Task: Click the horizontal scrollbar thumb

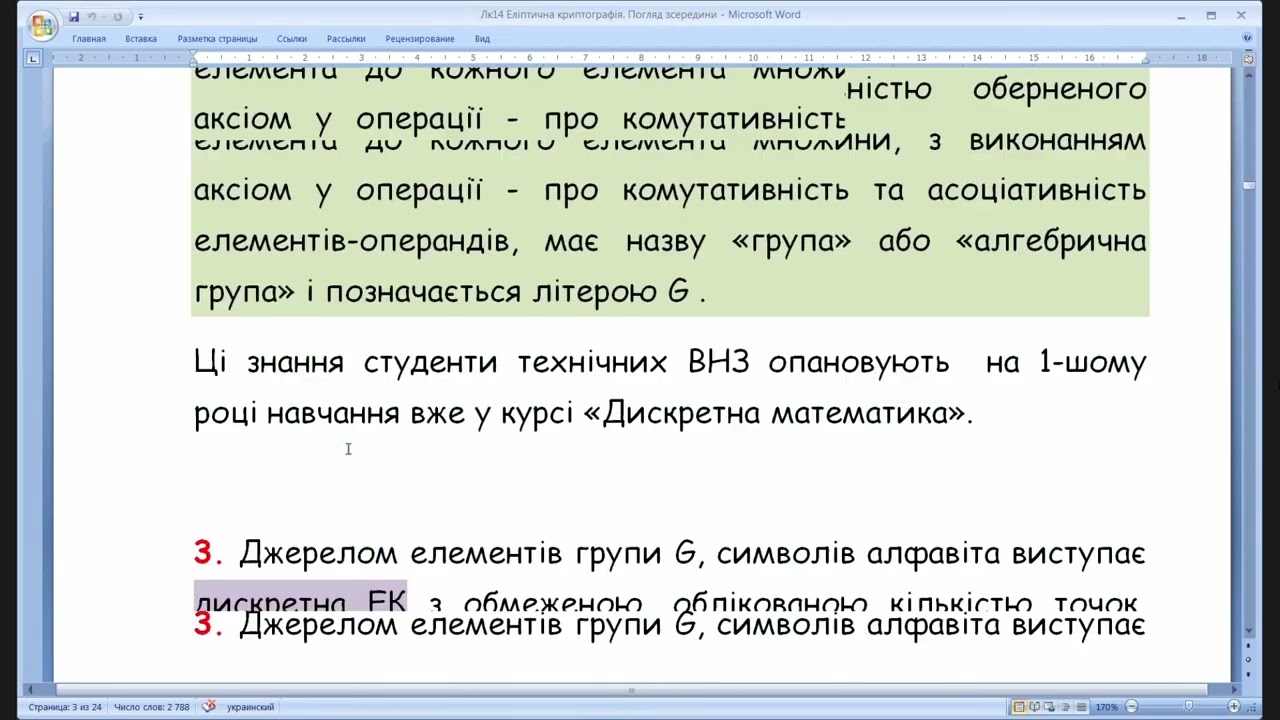Action: point(631,690)
